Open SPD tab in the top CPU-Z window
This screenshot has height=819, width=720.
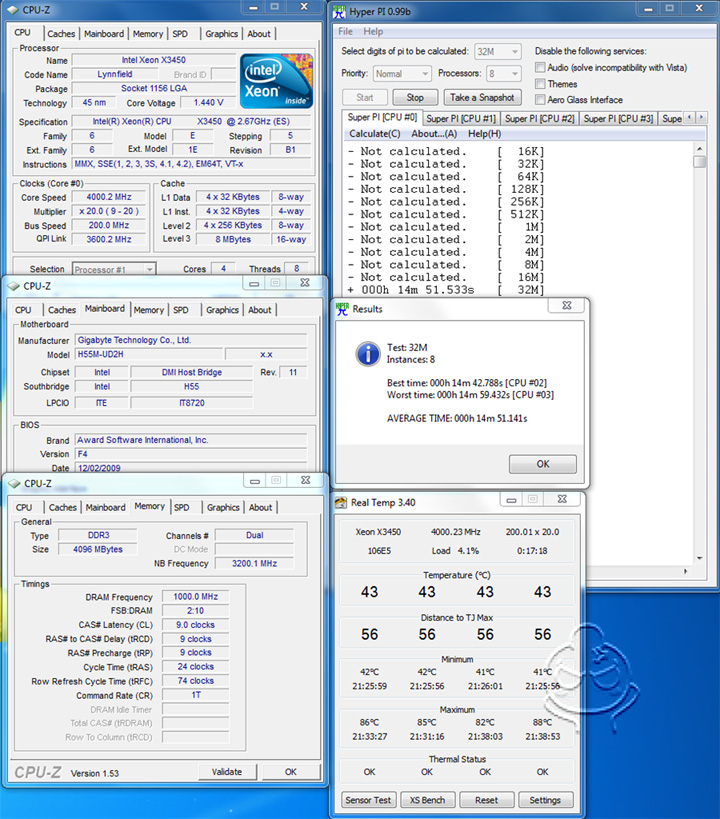[180, 33]
